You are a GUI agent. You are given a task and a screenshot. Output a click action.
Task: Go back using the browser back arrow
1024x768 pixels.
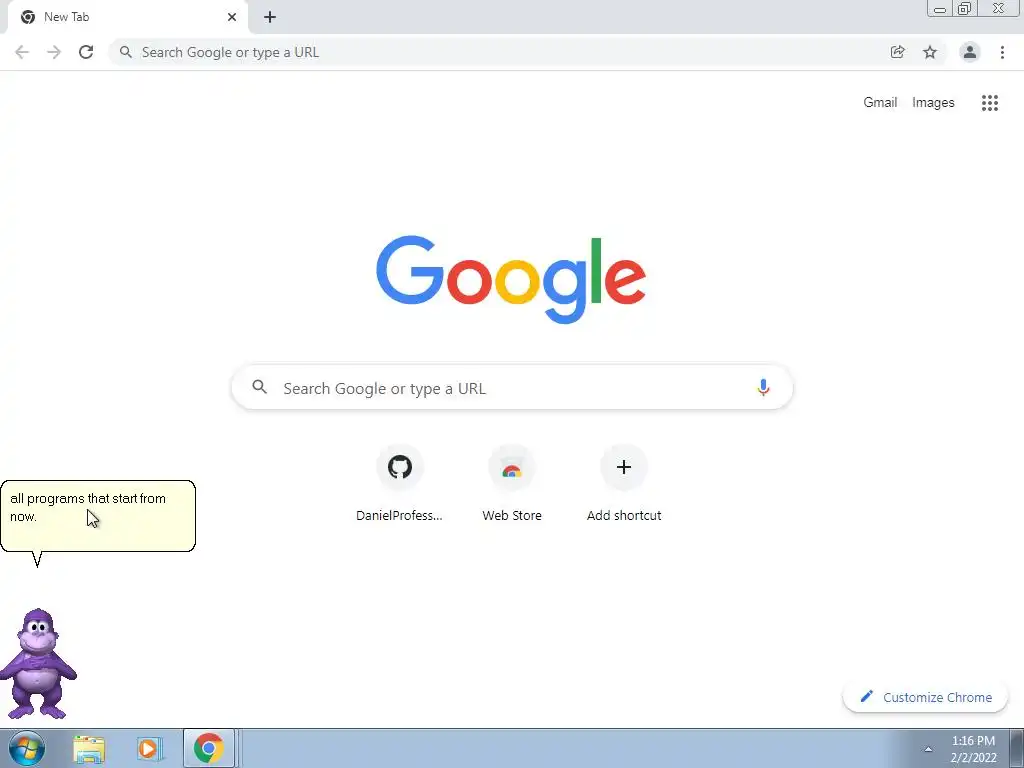pyautogui.click(x=22, y=52)
